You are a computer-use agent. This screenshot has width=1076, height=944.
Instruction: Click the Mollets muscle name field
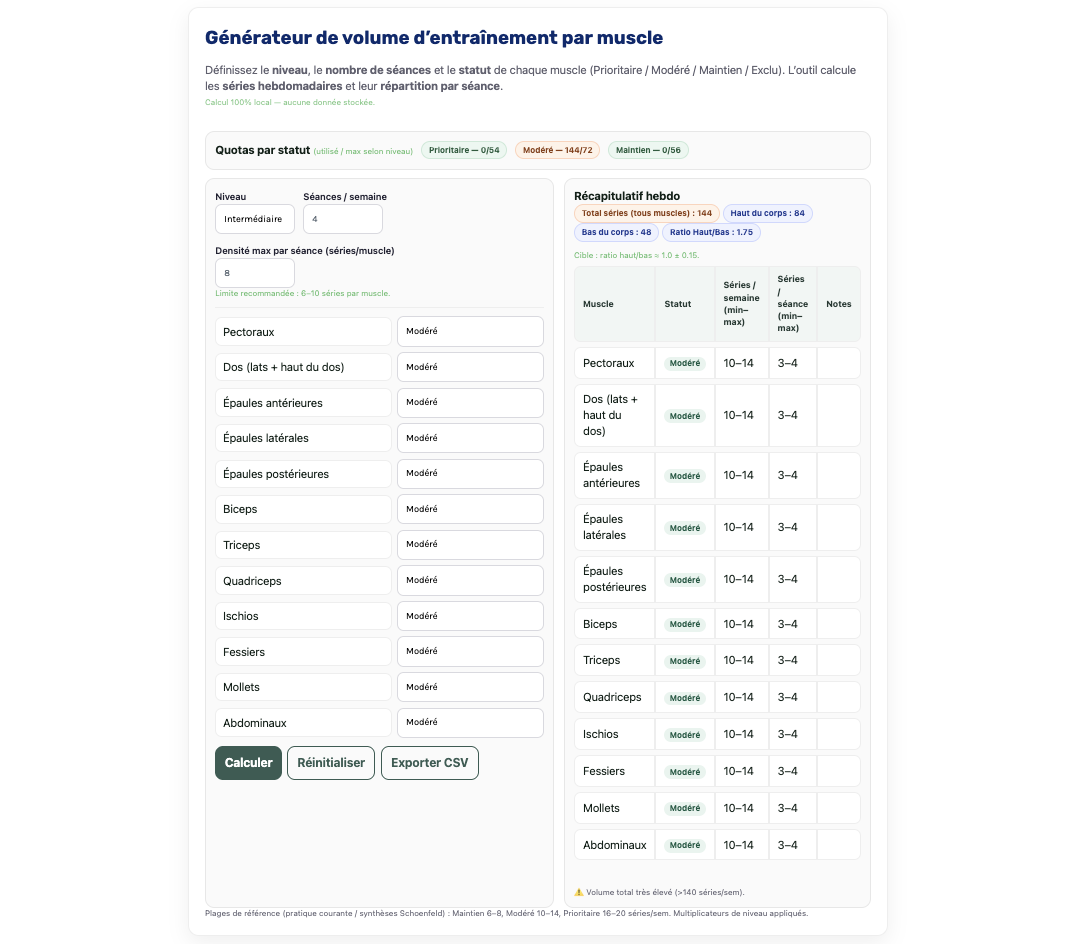[x=303, y=687]
